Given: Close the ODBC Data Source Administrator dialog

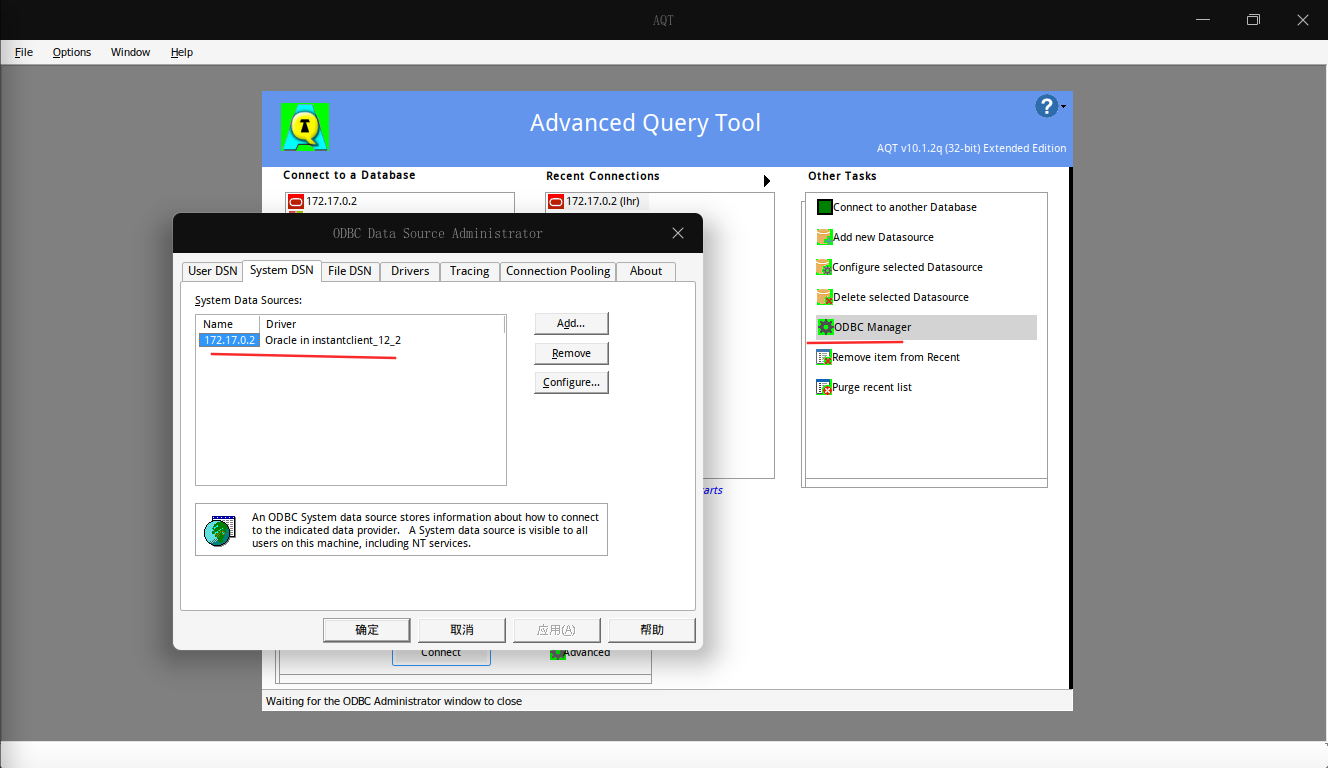Looking at the screenshot, I should coord(678,233).
